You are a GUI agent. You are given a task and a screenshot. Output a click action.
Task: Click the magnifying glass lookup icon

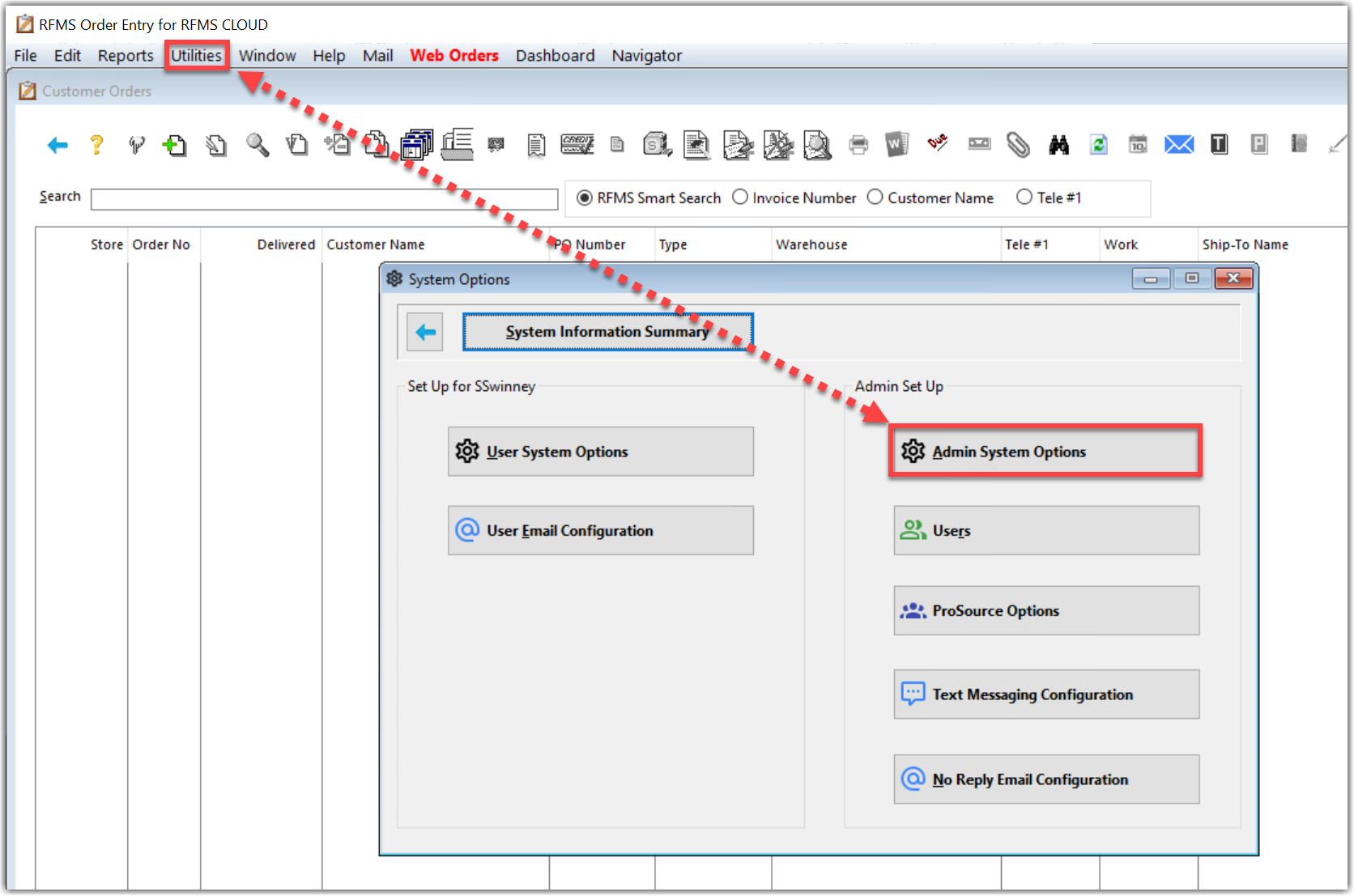coord(258,145)
